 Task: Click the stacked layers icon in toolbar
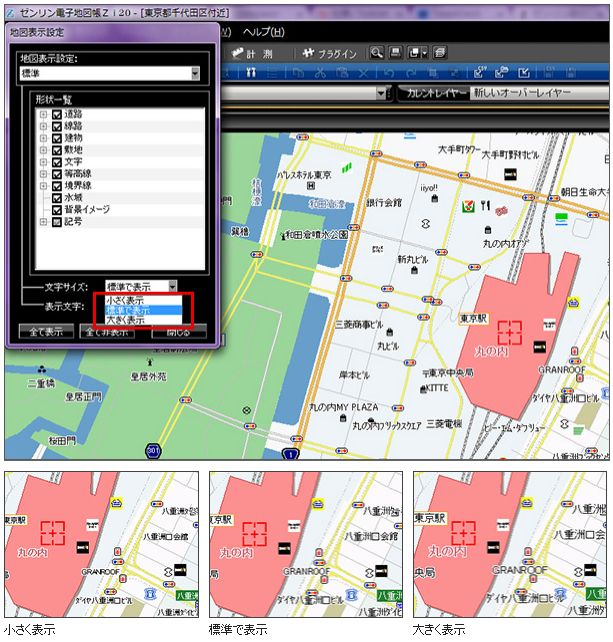tap(439, 53)
